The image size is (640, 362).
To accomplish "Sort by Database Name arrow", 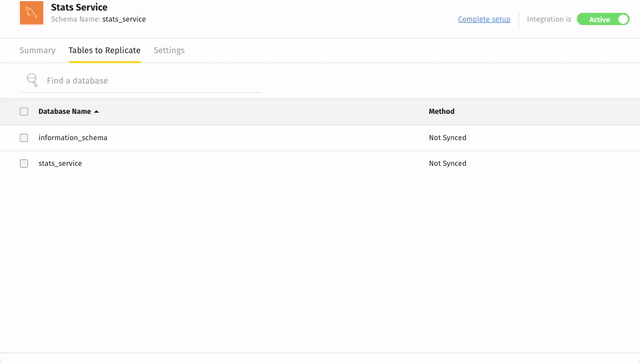I will 96,111.
